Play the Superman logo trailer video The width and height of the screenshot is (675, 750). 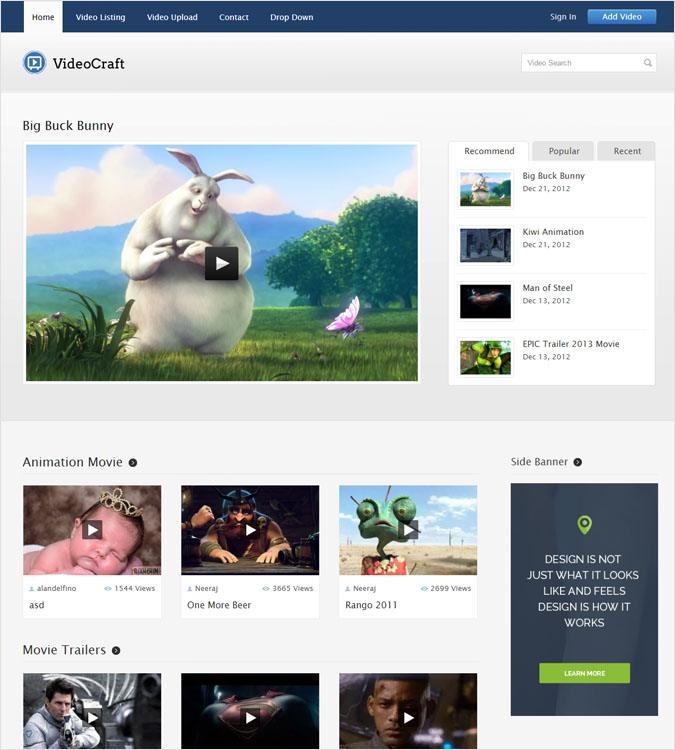click(x=250, y=717)
